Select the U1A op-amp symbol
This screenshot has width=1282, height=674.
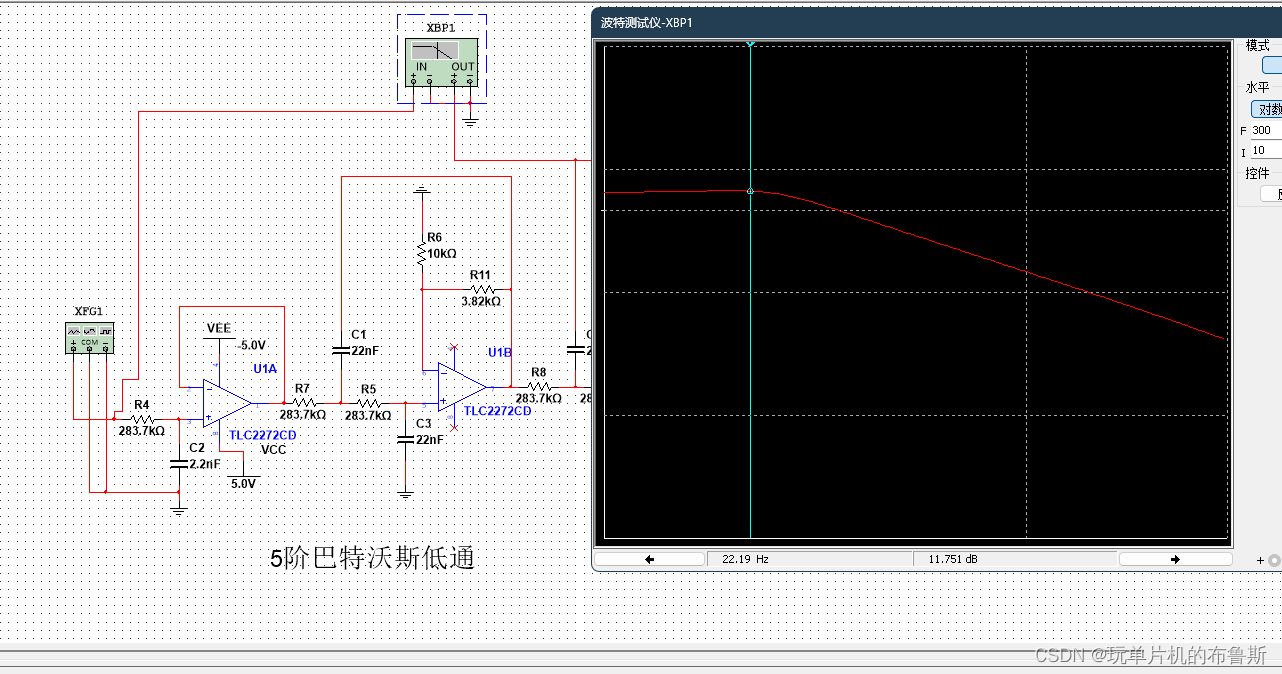(x=227, y=402)
